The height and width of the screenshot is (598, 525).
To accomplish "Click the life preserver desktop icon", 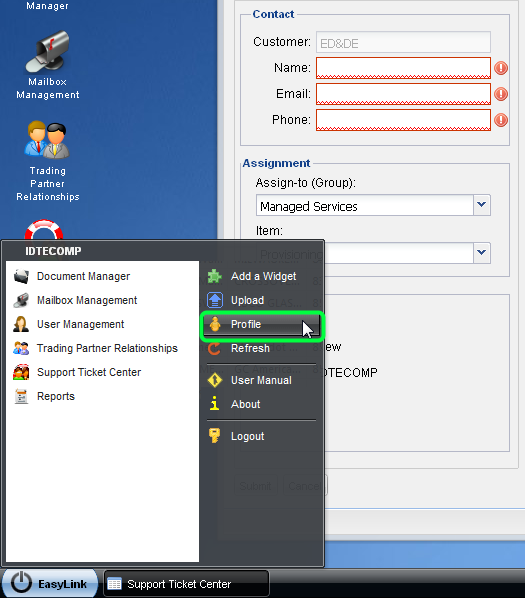I will click(44, 230).
